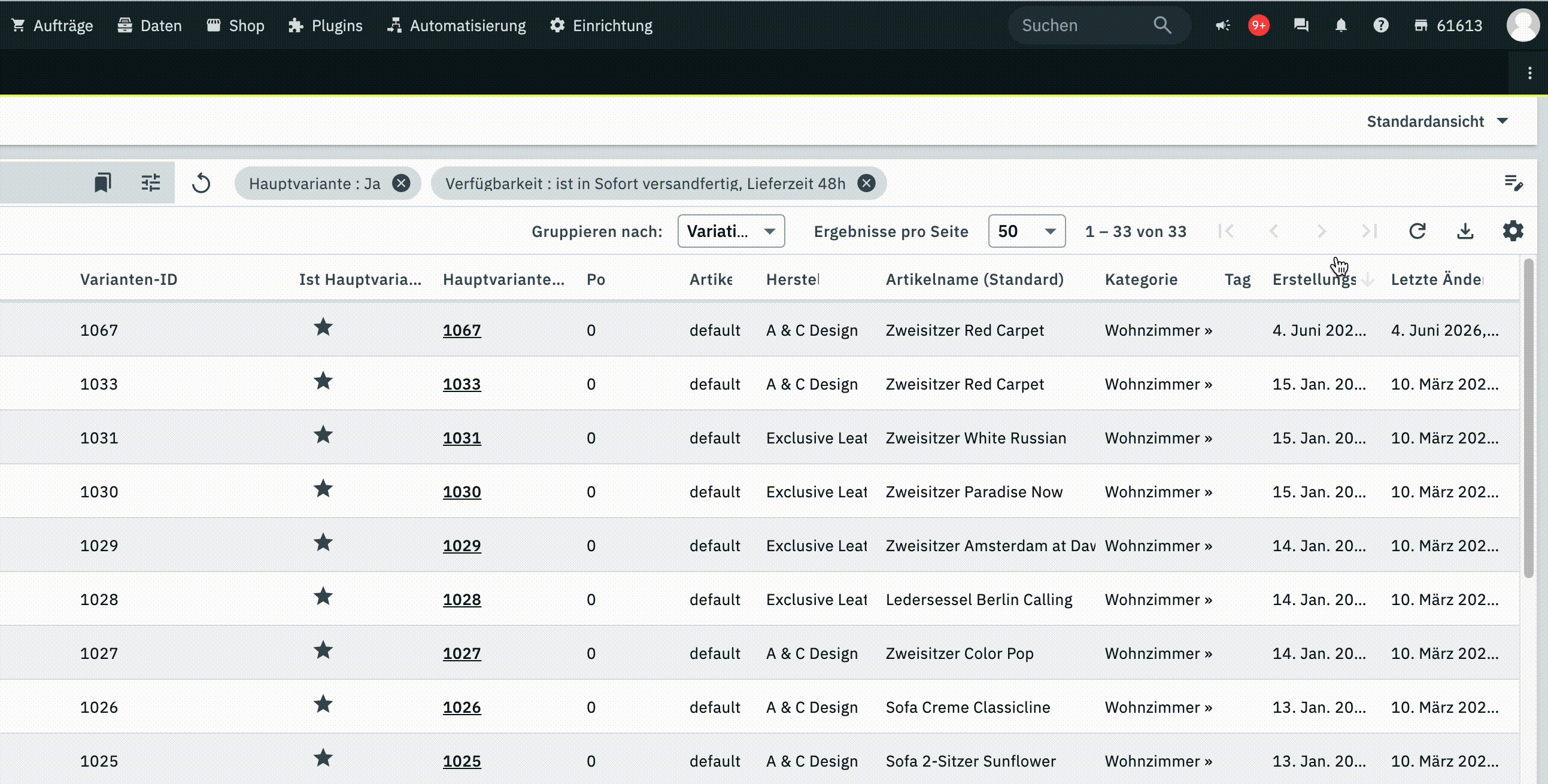Click the edit list icon beside the filters
This screenshot has width=1548, height=784.
tap(1513, 183)
